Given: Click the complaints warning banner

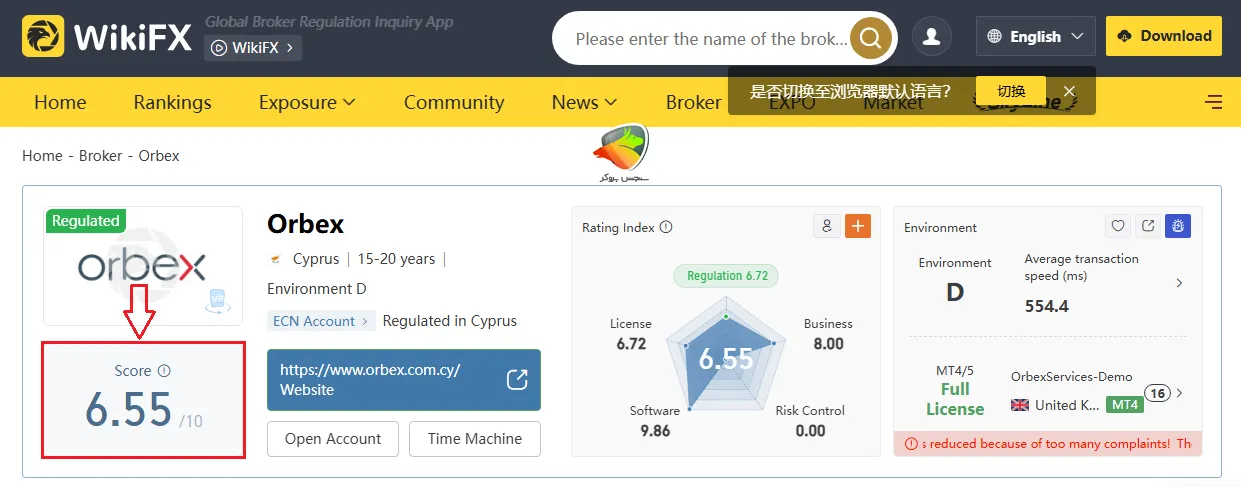Looking at the screenshot, I should (1048, 444).
